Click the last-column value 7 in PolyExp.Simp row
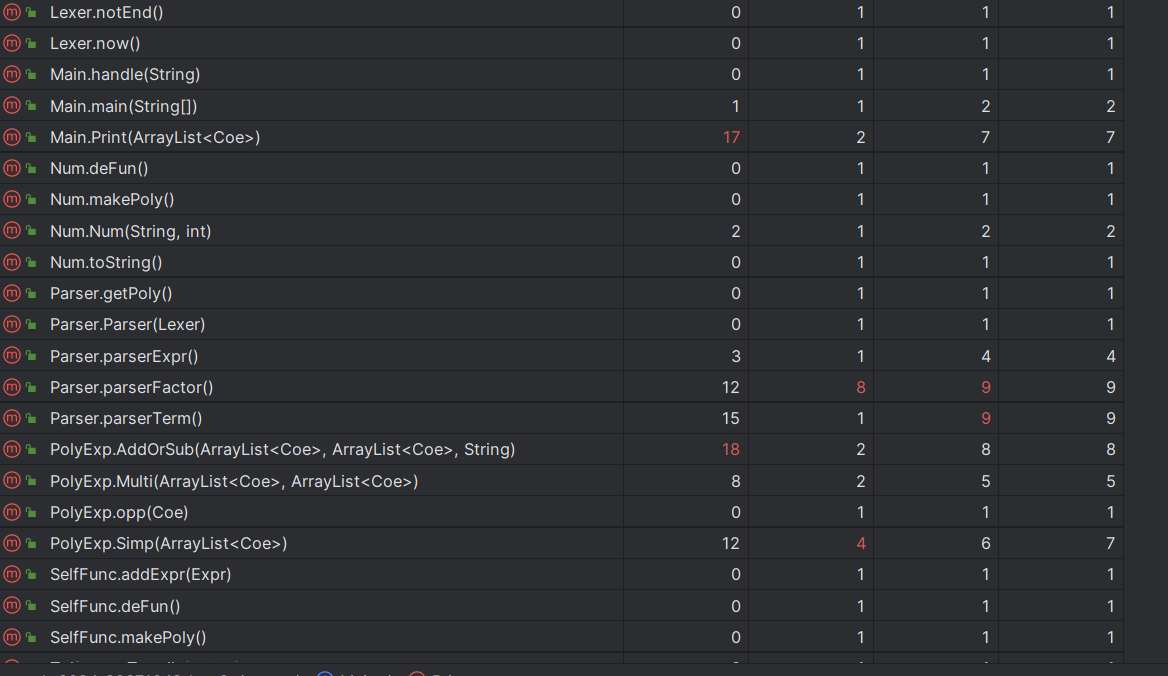Viewport: 1168px width, 676px height. click(x=1111, y=544)
